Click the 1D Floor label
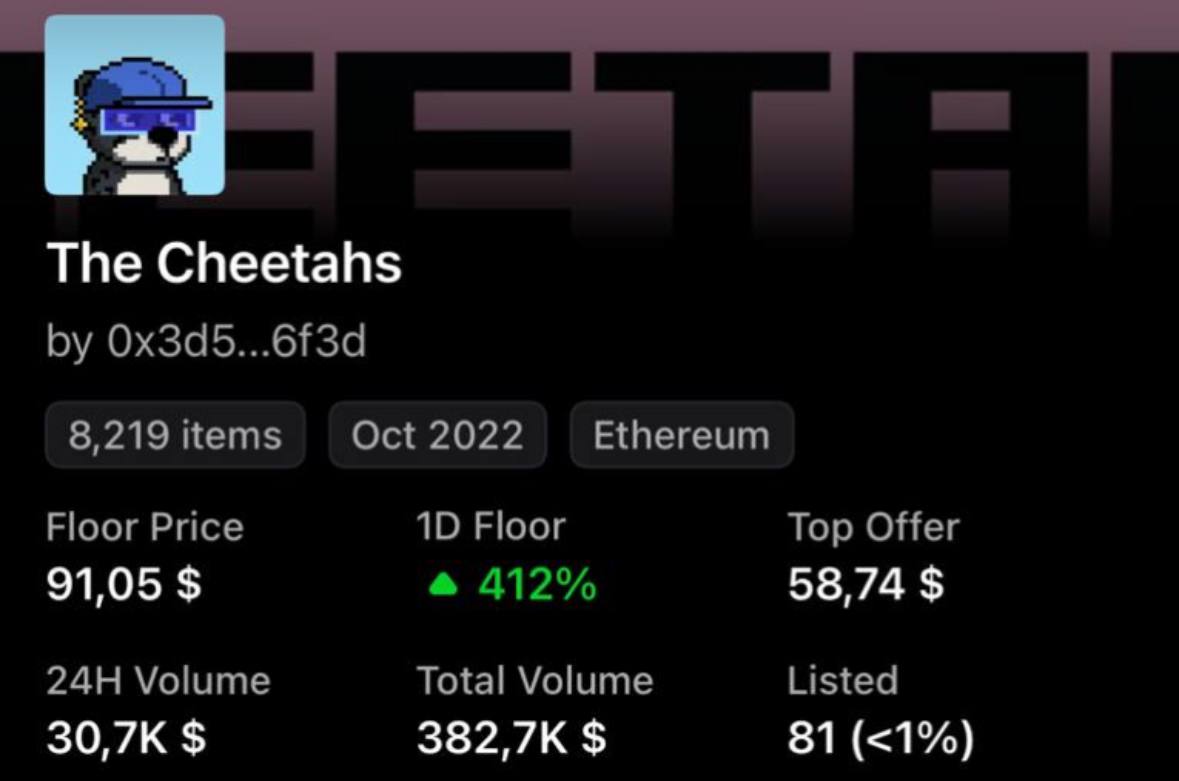The height and width of the screenshot is (781, 1179). point(491,527)
